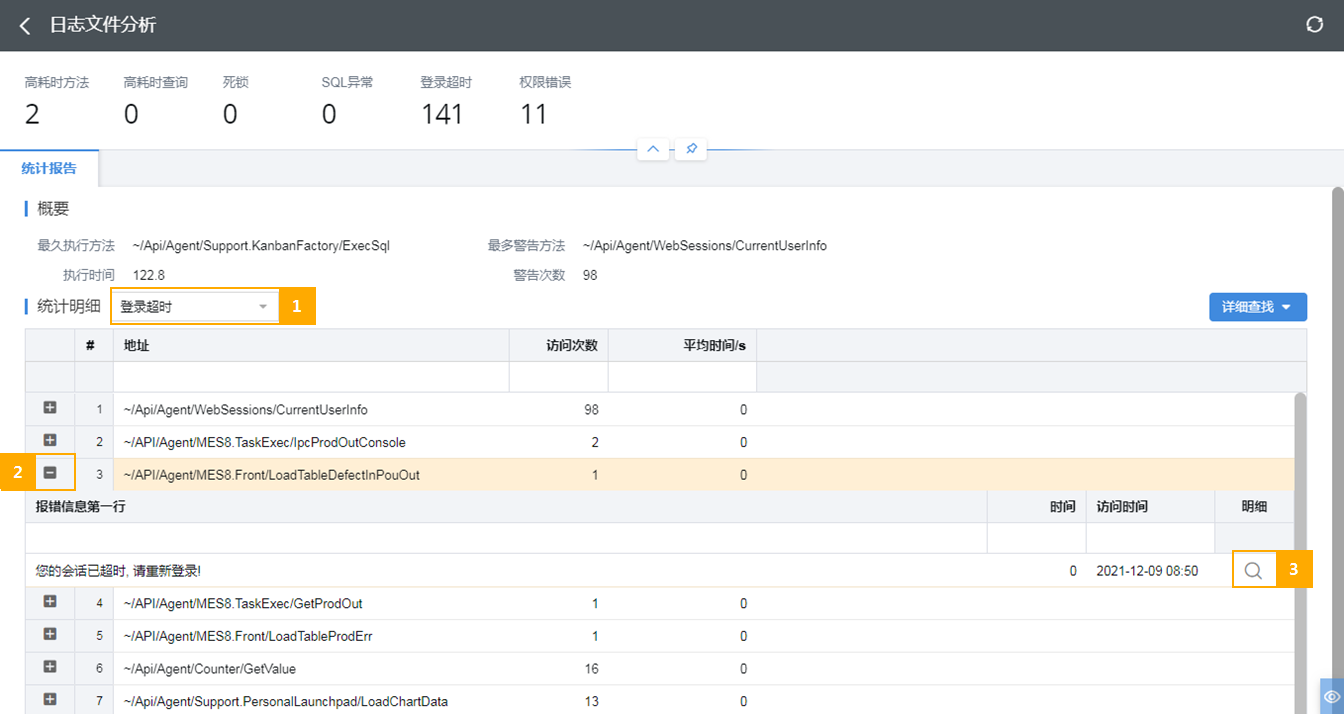Expand the TaskExec/IpcProdOutConsole row

[x=50, y=441]
